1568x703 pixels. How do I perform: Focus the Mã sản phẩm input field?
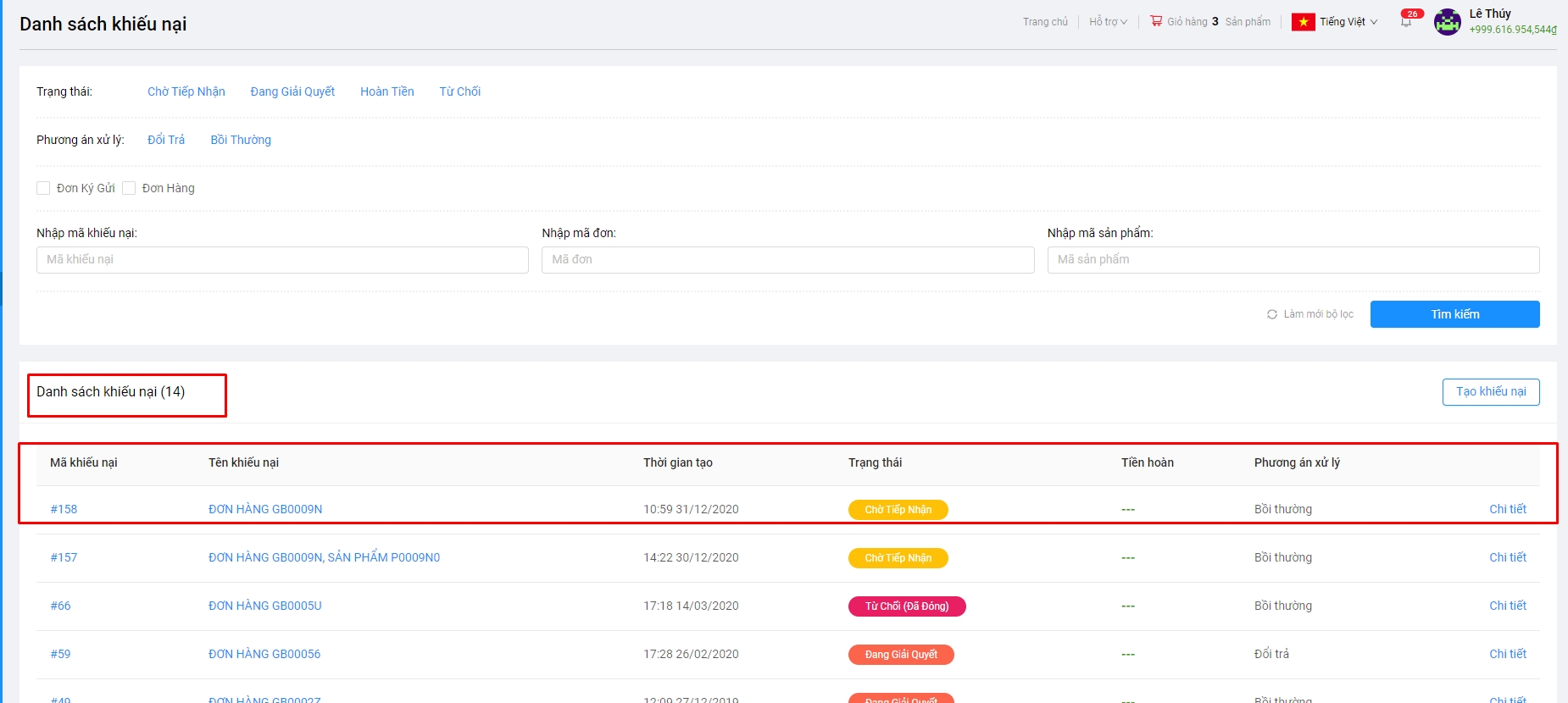[x=1293, y=260]
